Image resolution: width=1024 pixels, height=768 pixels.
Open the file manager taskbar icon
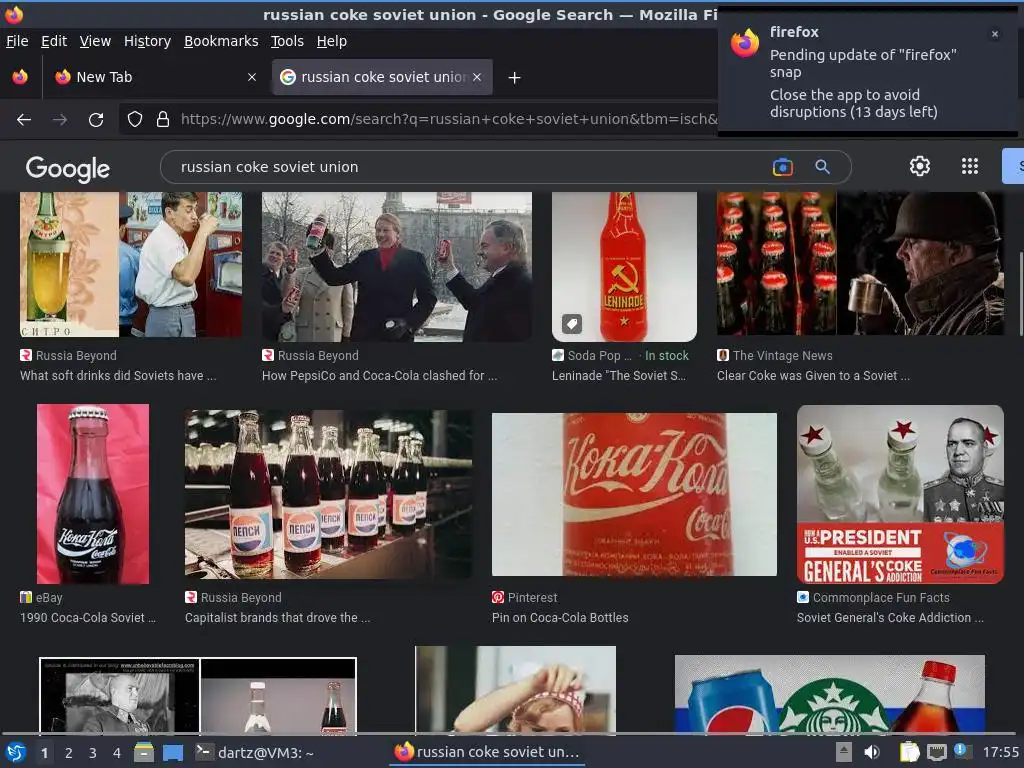[x=144, y=752]
